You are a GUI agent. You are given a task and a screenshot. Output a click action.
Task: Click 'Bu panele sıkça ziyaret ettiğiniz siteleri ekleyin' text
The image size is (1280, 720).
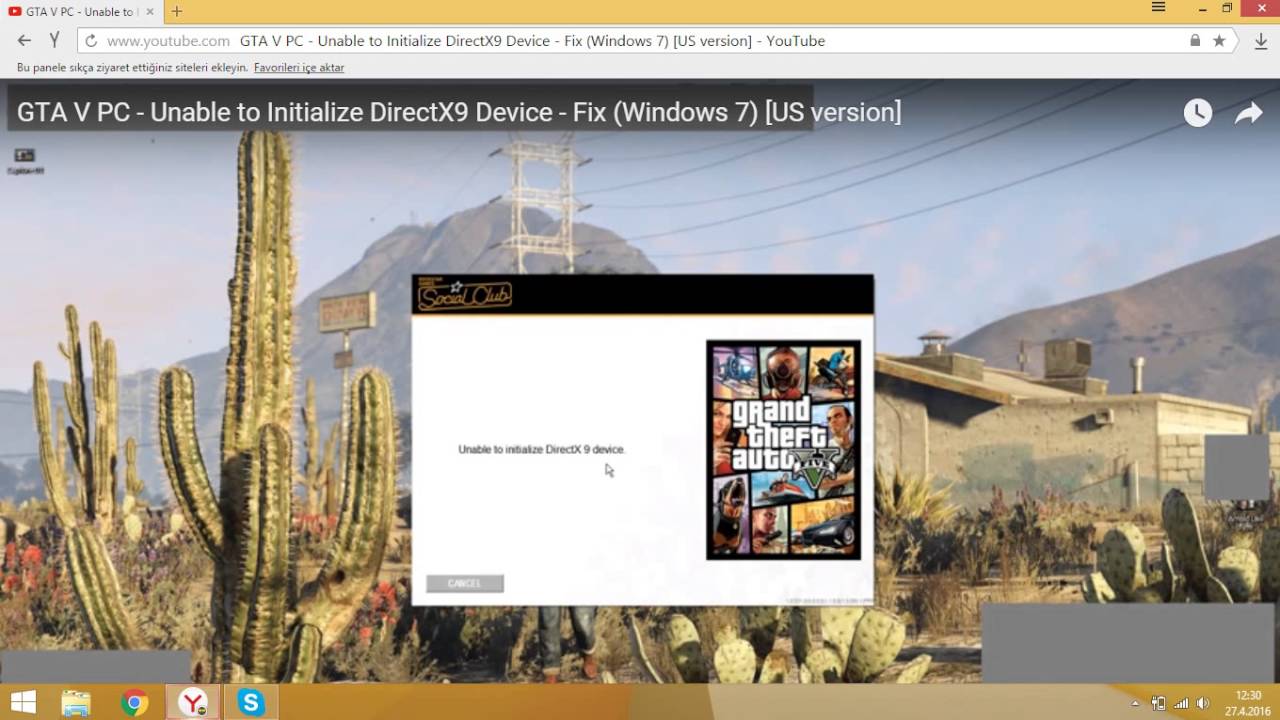coord(132,68)
